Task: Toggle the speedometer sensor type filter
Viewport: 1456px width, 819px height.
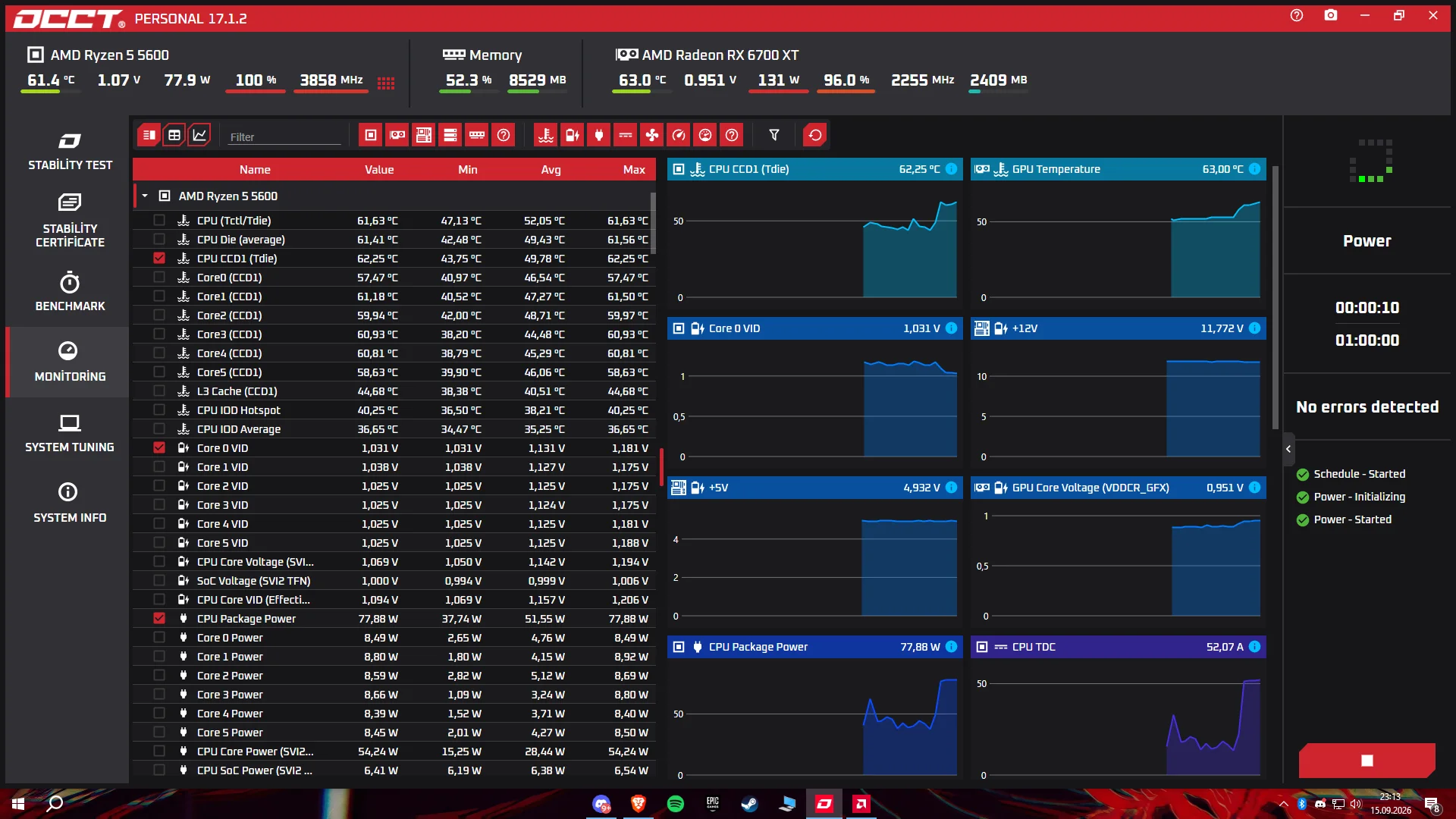Action: click(x=679, y=135)
